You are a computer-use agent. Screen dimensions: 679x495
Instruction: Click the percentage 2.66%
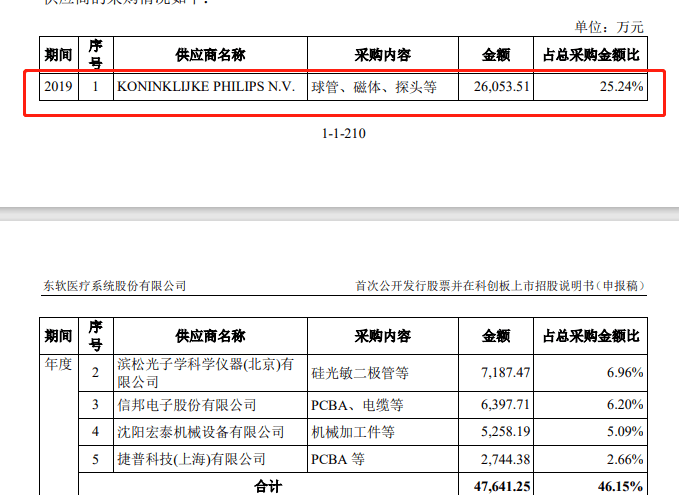(624, 459)
